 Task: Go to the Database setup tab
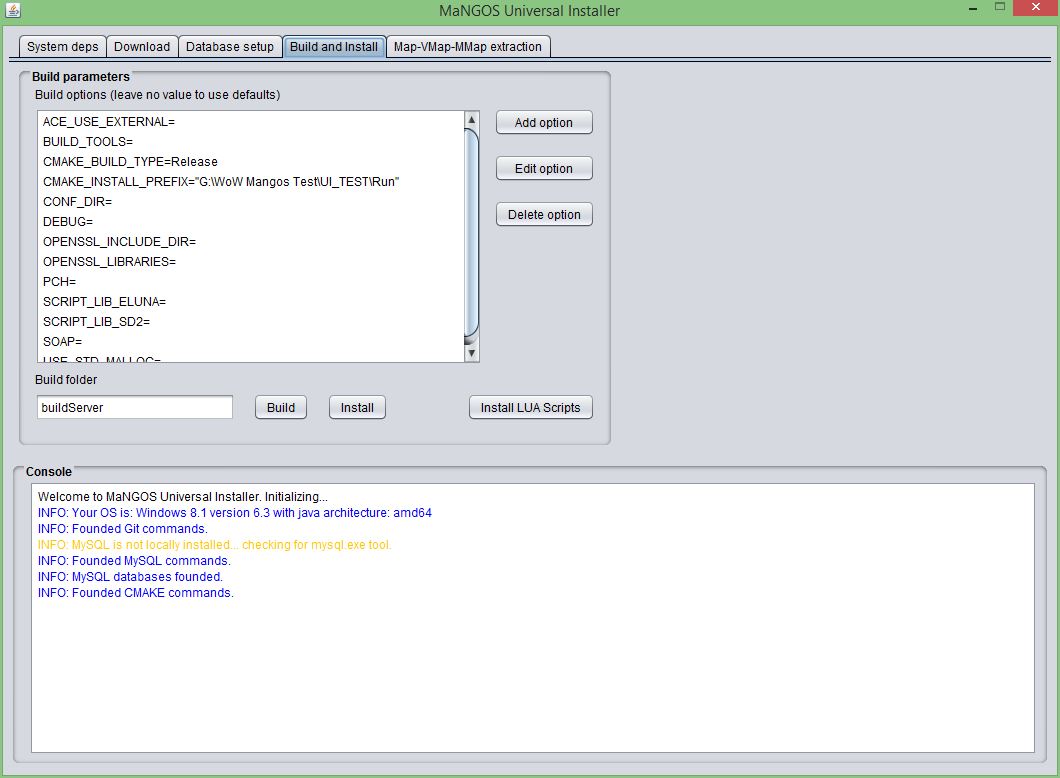coord(230,47)
